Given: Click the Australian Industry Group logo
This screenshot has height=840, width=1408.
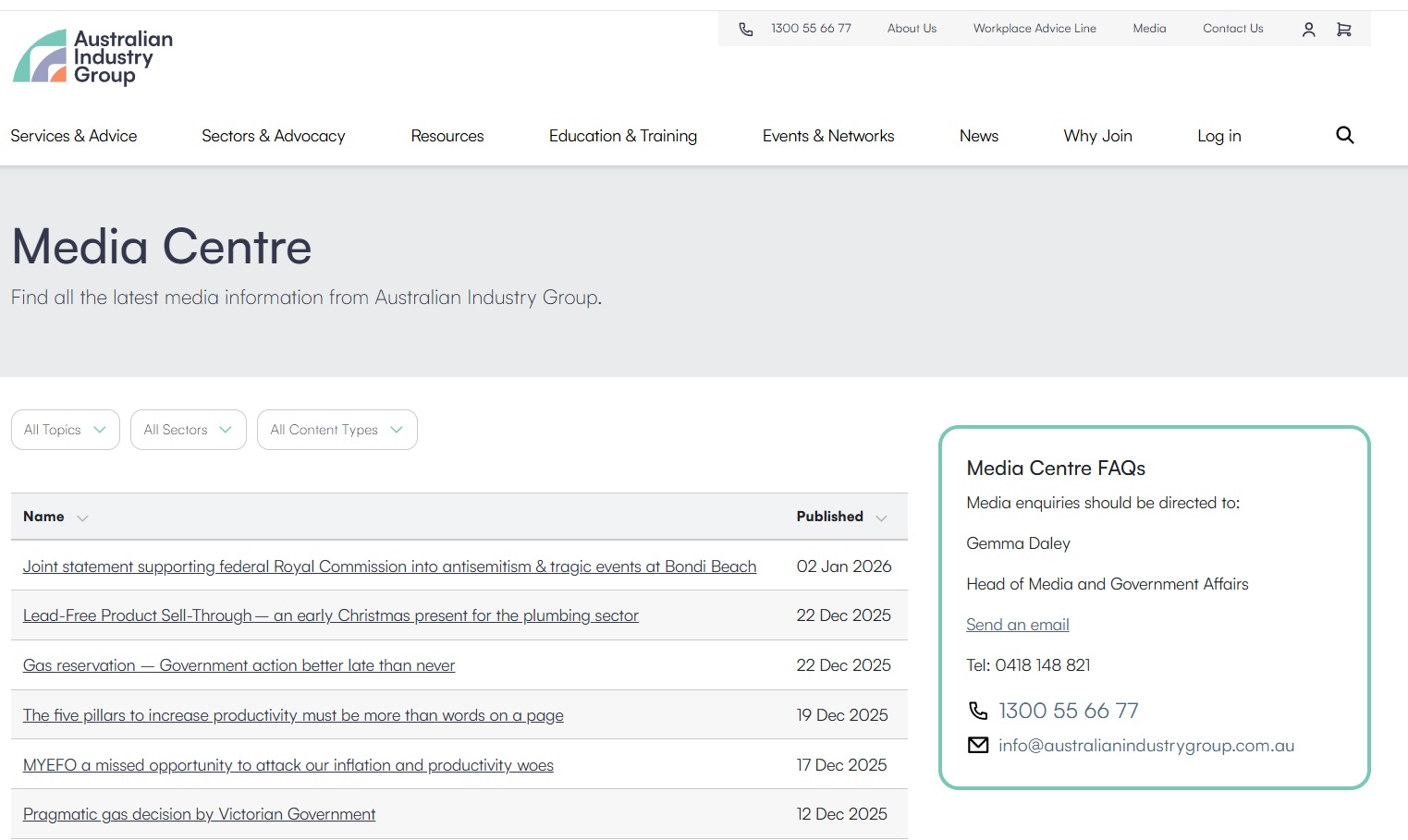Looking at the screenshot, I should click(x=92, y=56).
